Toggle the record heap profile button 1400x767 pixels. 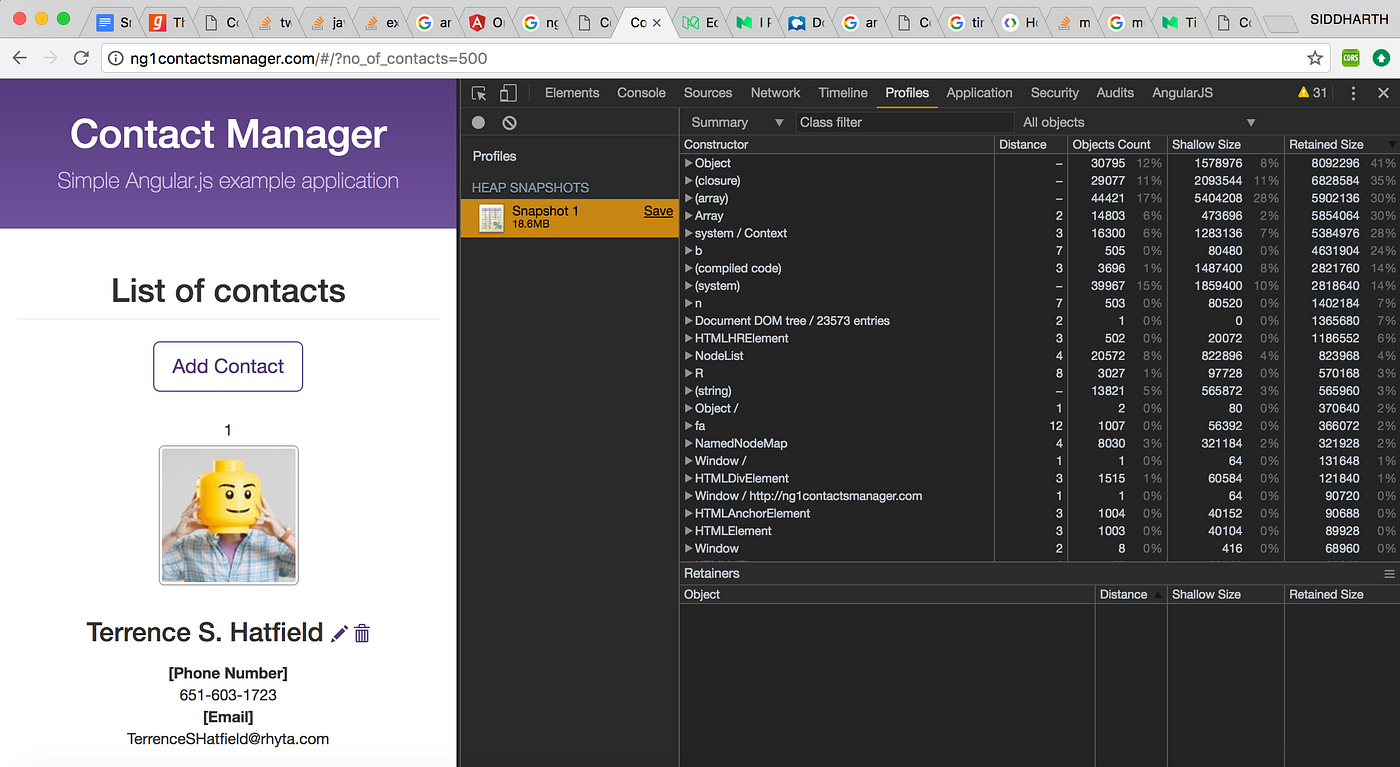[478, 122]
